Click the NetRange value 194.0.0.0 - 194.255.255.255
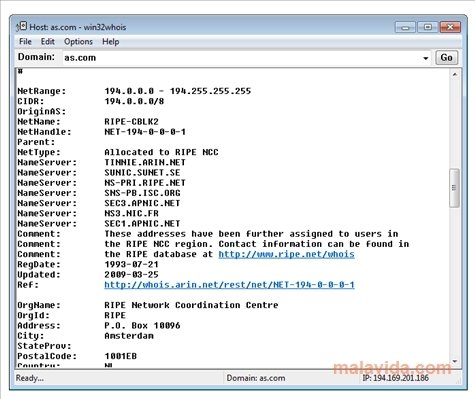 [x=178, y=91]
